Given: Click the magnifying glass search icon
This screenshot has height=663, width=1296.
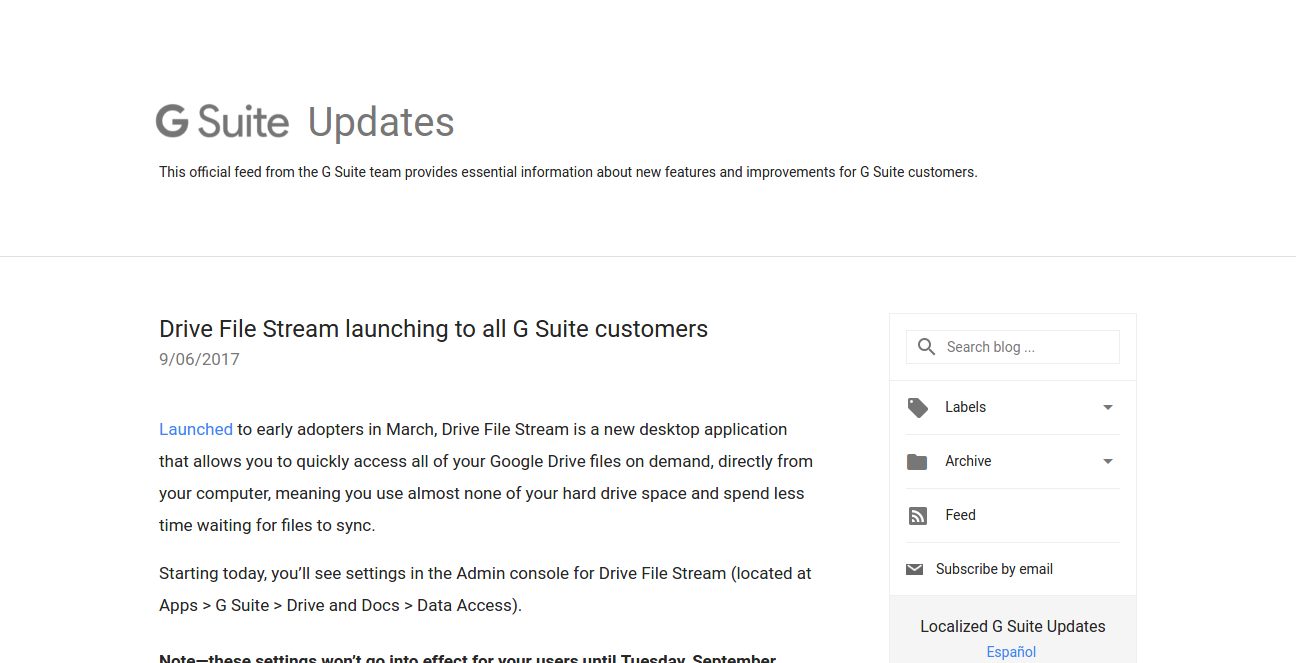Looking at the screenshot, I should (x=927, y=347).
